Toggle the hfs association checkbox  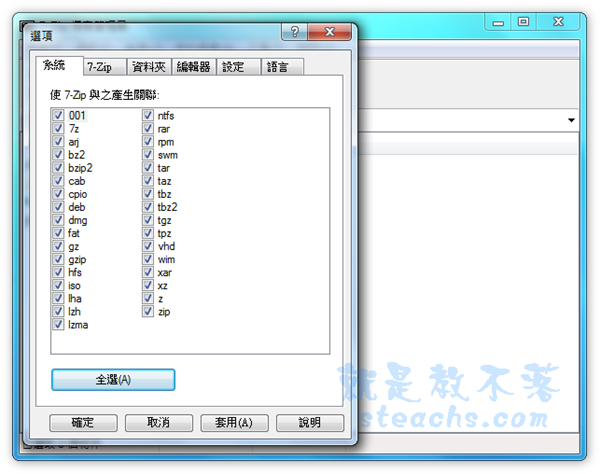[x=58, y=272]
